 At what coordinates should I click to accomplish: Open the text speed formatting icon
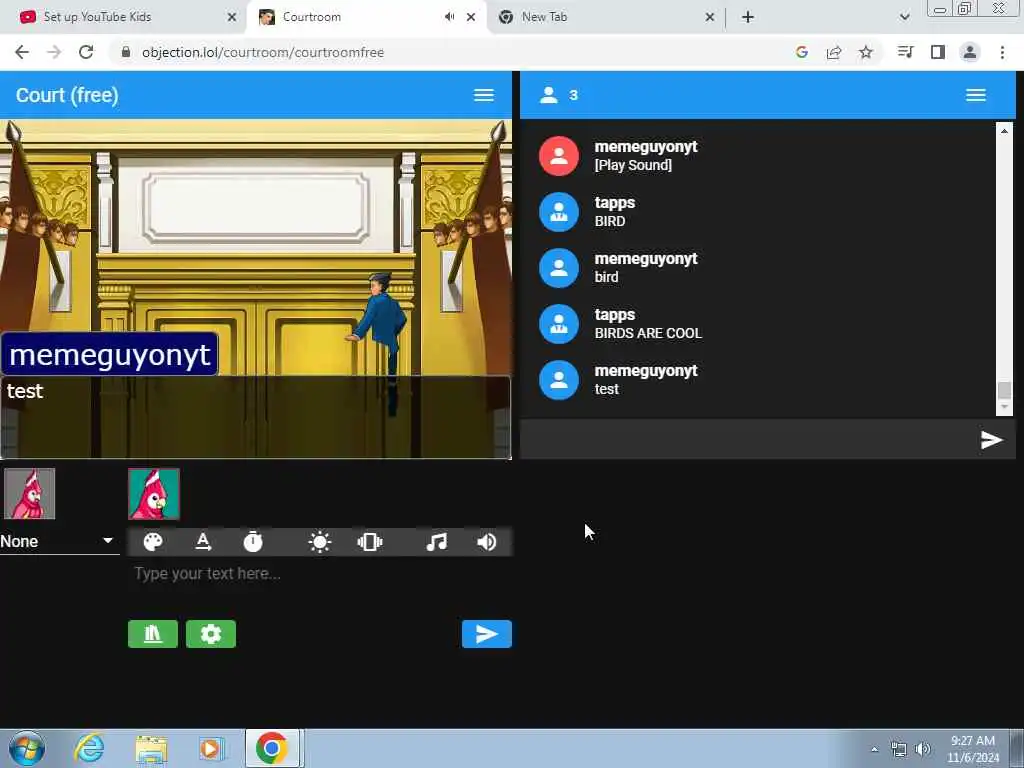point(203,542)
